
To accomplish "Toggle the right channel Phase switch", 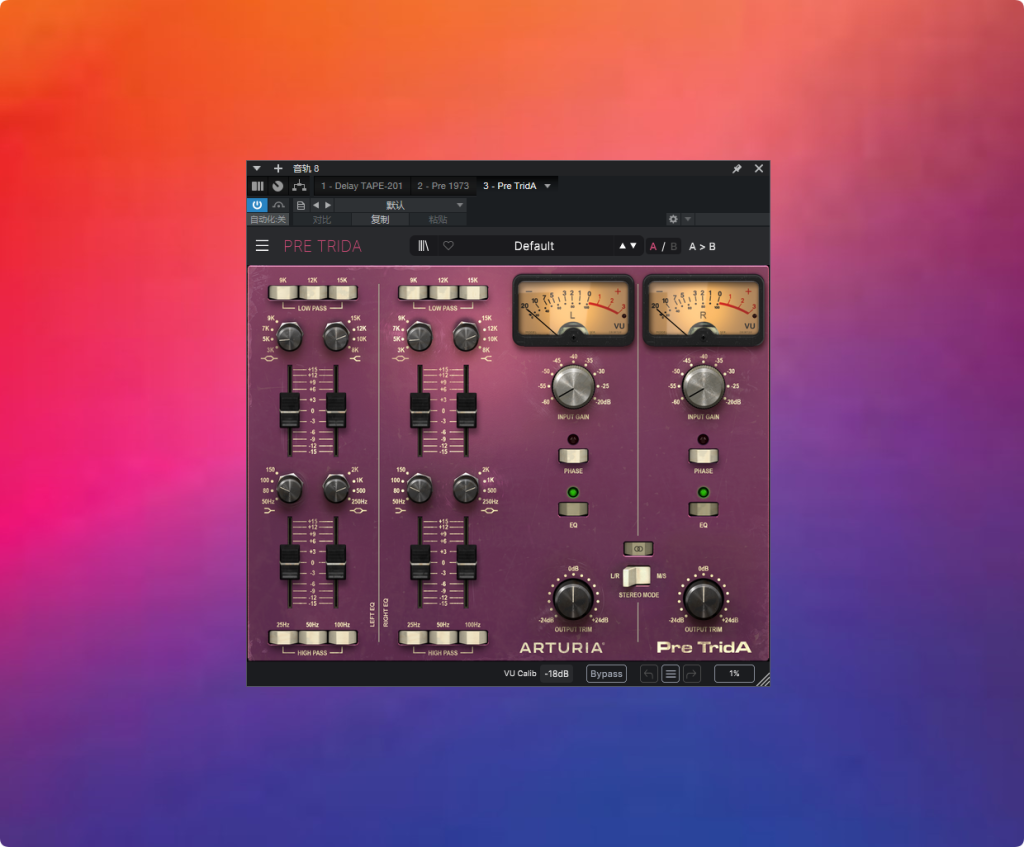I will (703, 456).
